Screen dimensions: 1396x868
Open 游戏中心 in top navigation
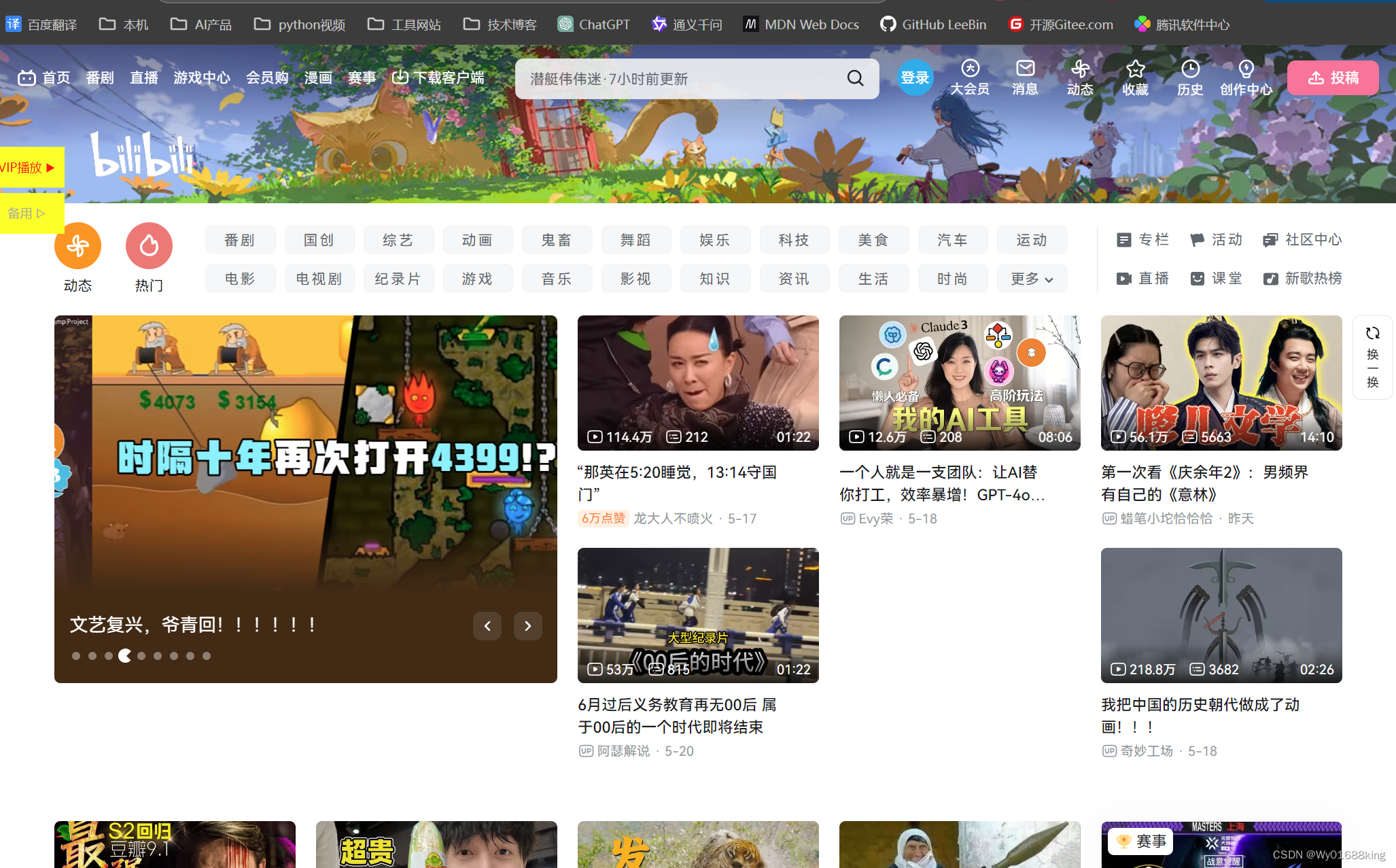(x=202, y=77)
